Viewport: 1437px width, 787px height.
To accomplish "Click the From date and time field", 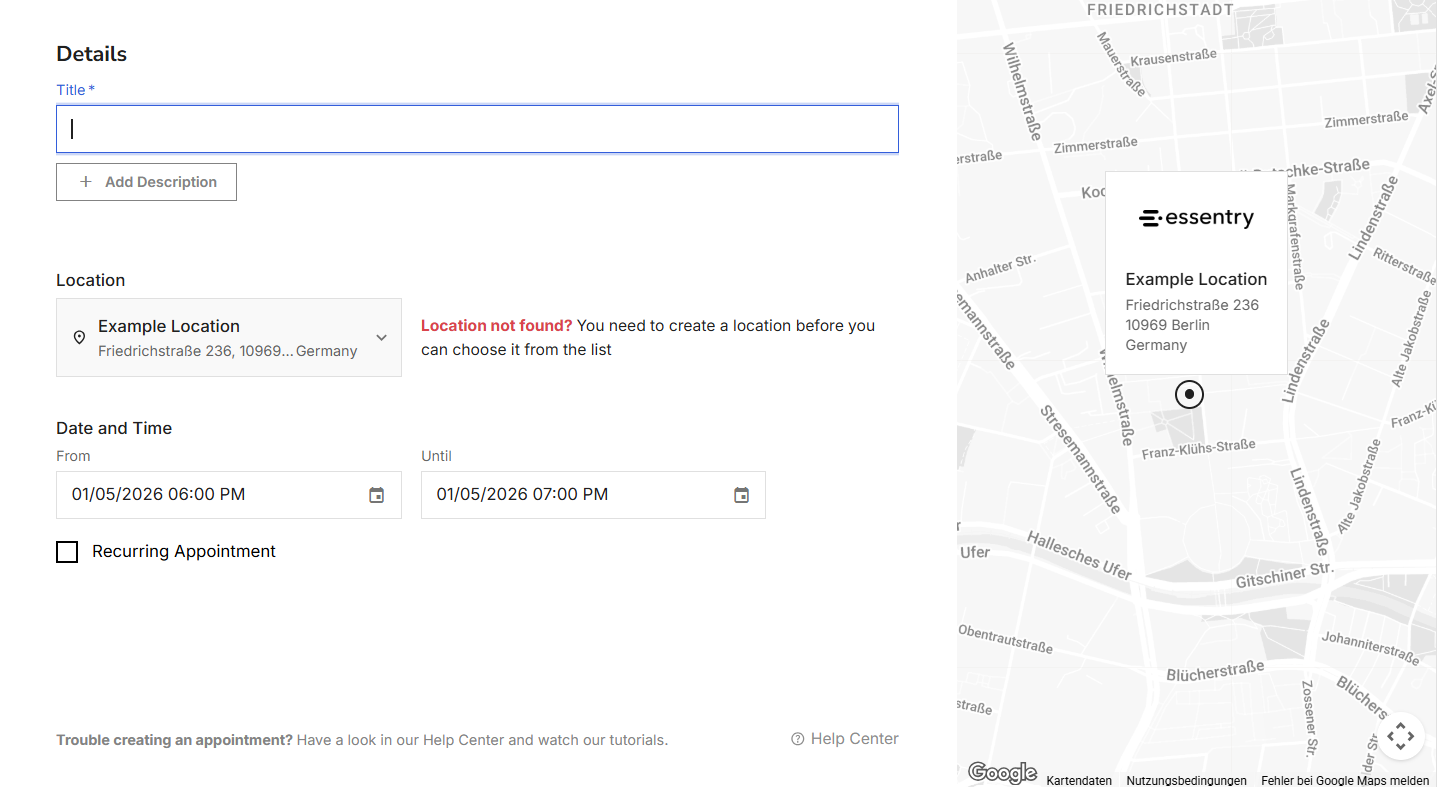I will click(229, 495).
